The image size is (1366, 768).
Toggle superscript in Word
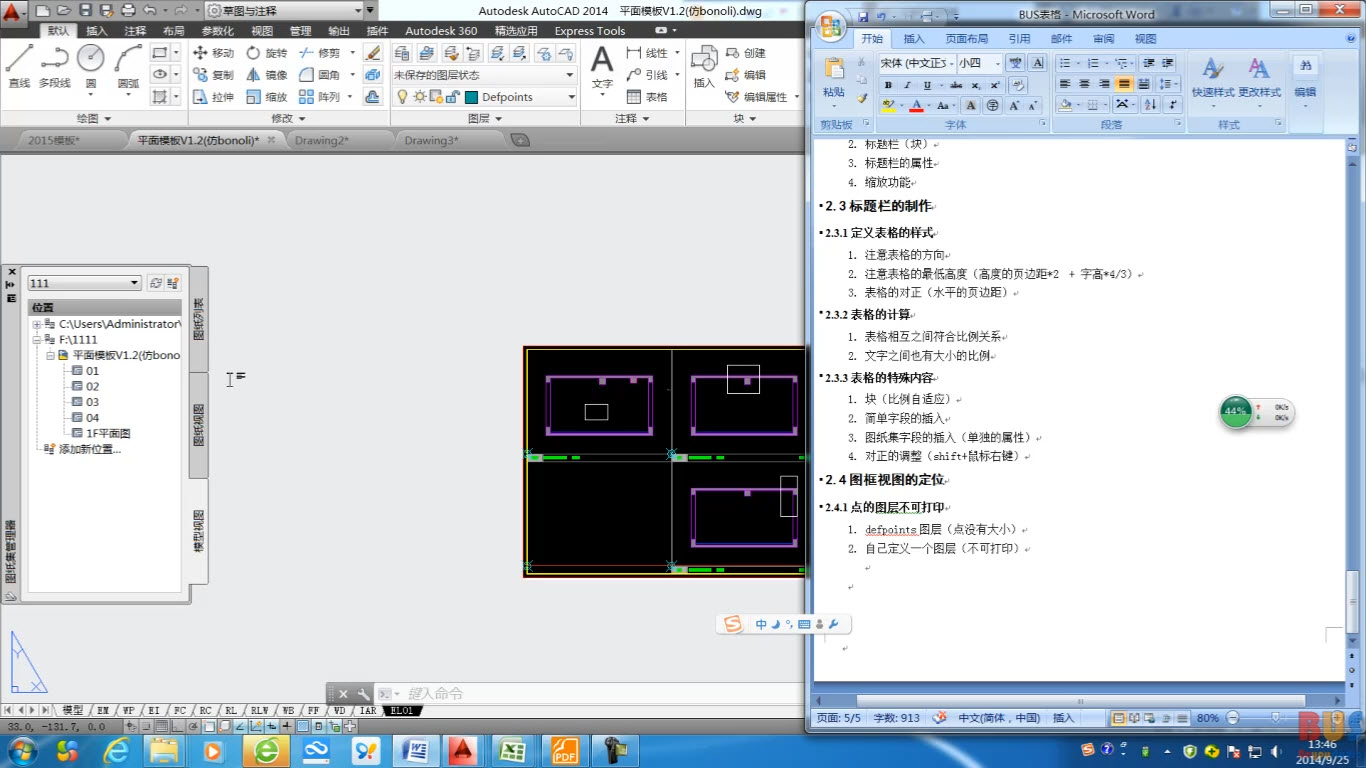(x=997, y=85)
